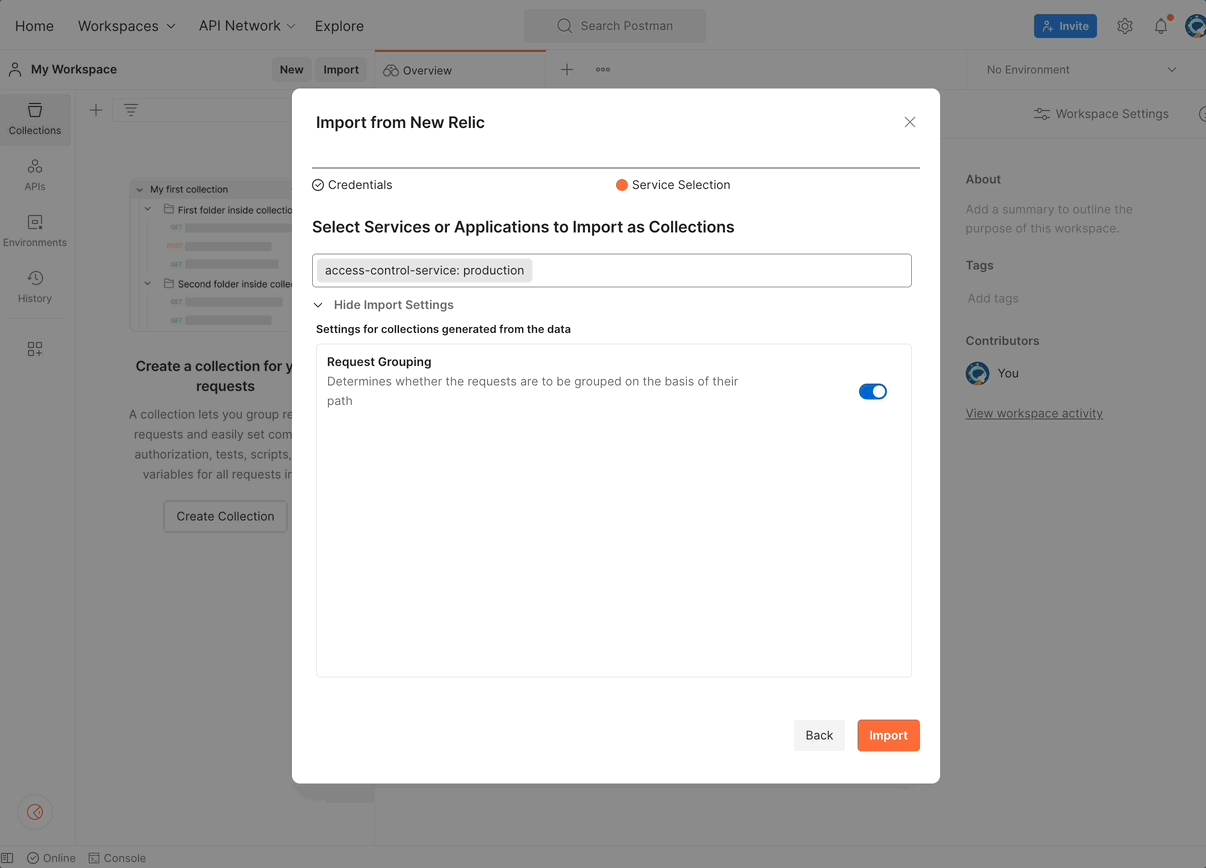1206x868 pixels.
Task: Click the search magnifier icon
Action: tap(565, 26)
